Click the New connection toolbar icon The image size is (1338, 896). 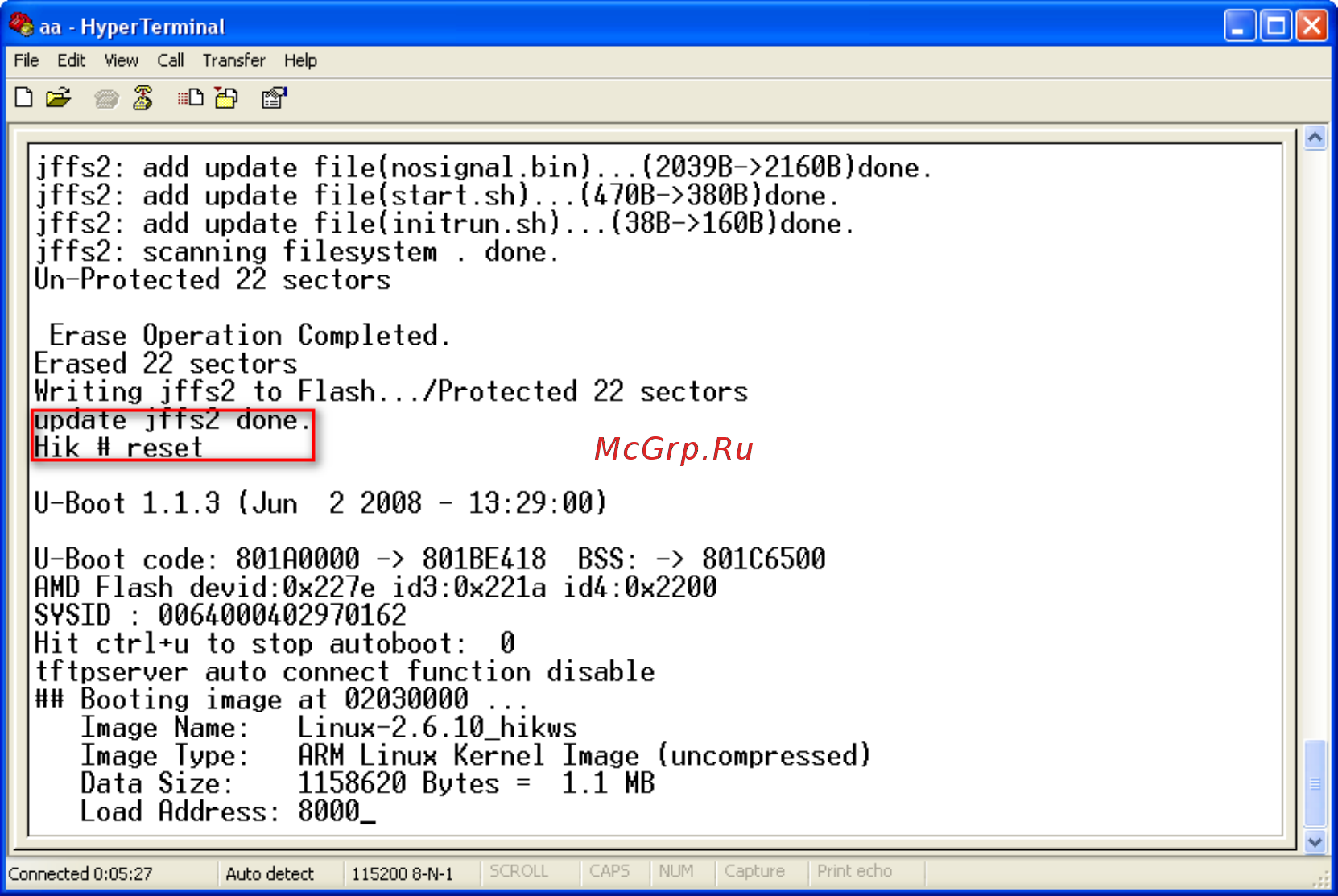[x=24, y=98]
